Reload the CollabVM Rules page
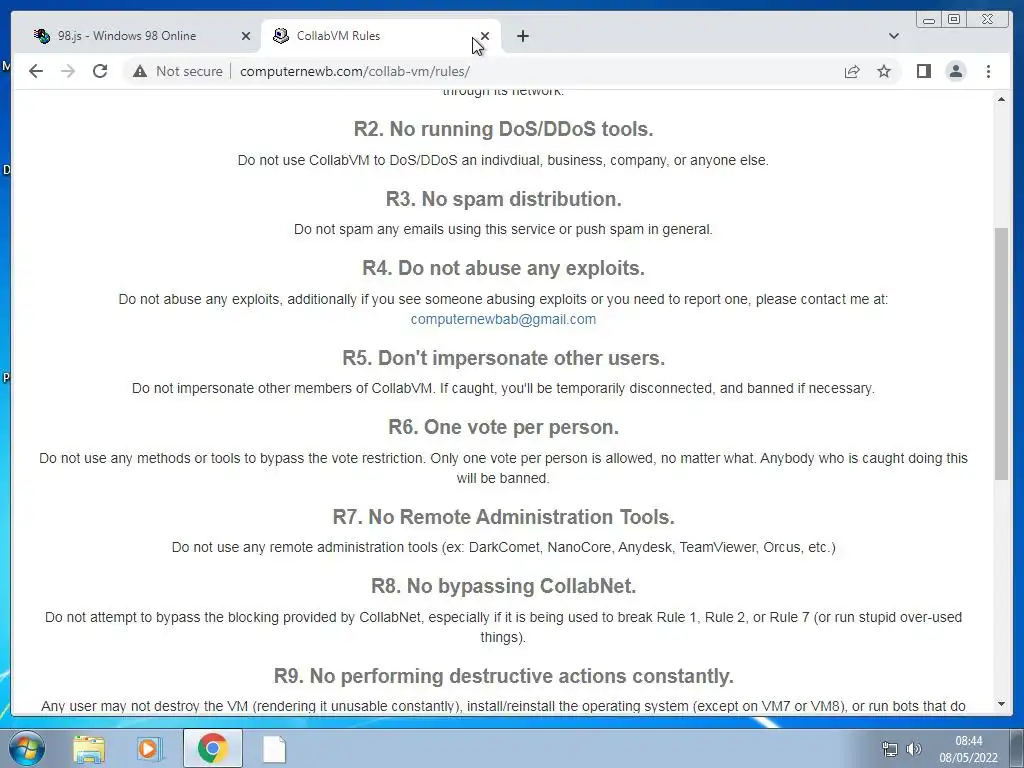1024x768 pixels. [x=100, y=71]
